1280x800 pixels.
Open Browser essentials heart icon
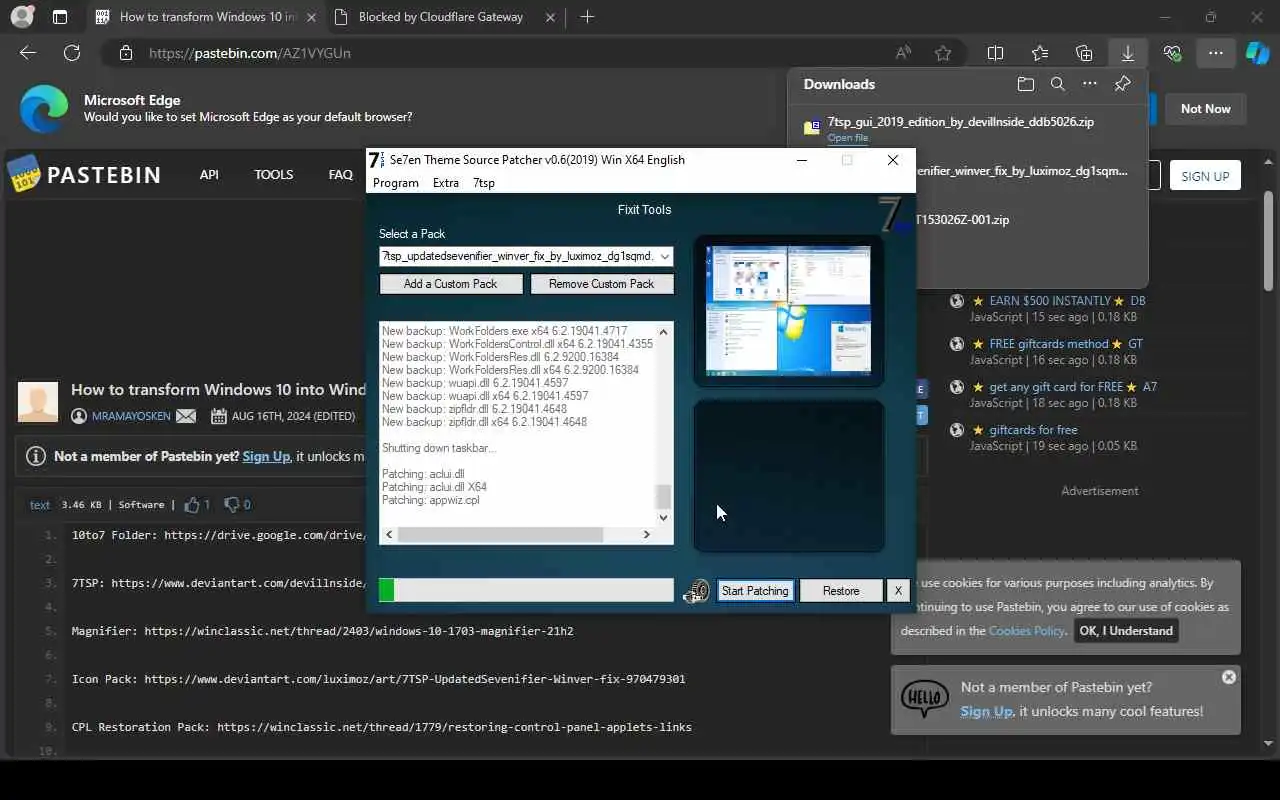point(1172,53)
